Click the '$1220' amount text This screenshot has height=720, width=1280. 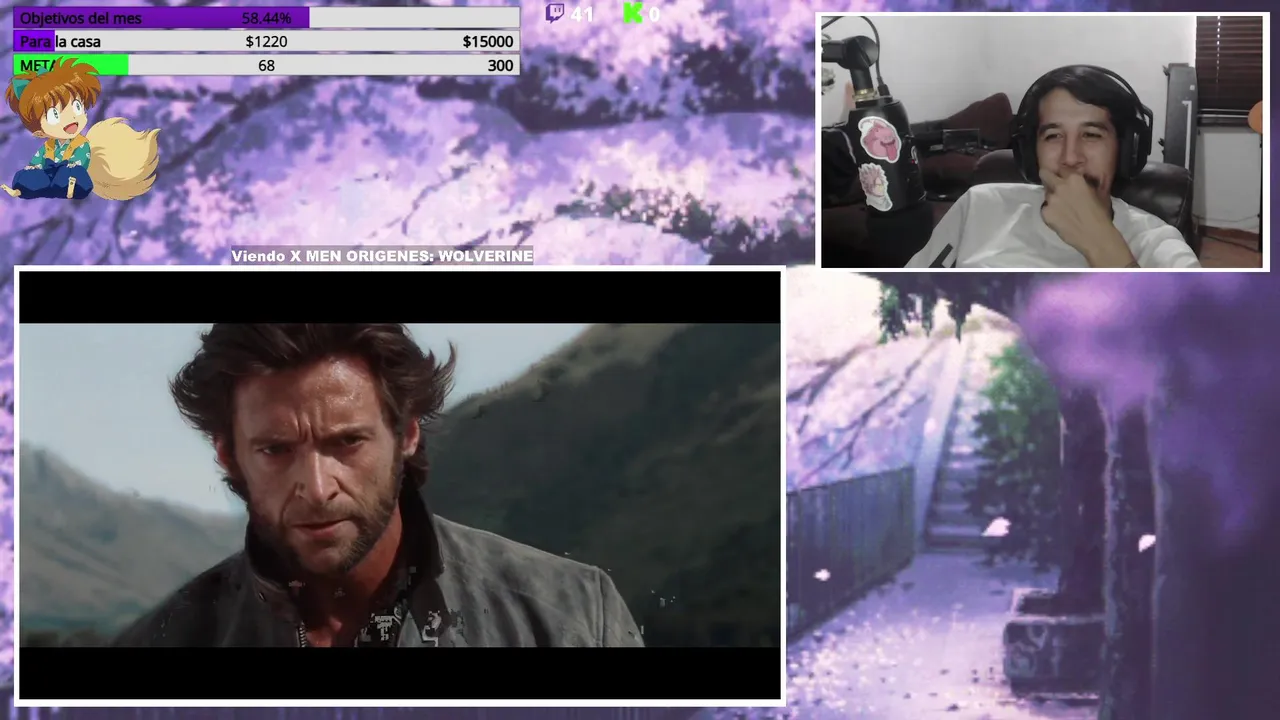tap(266, 41)
